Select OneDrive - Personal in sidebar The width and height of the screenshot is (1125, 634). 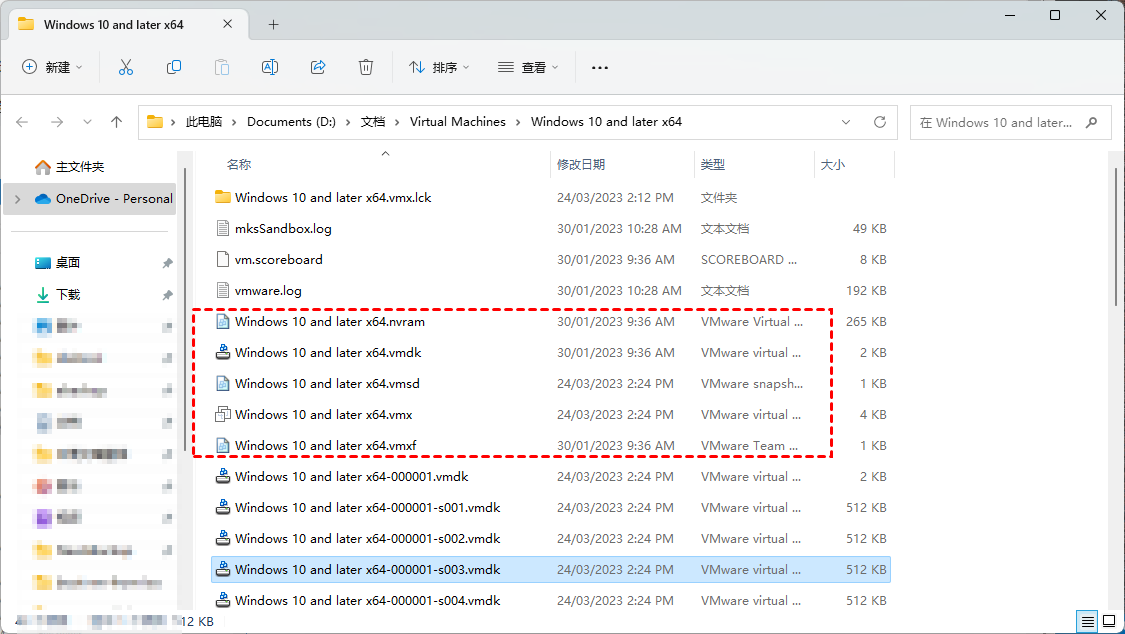coord(90,199)
